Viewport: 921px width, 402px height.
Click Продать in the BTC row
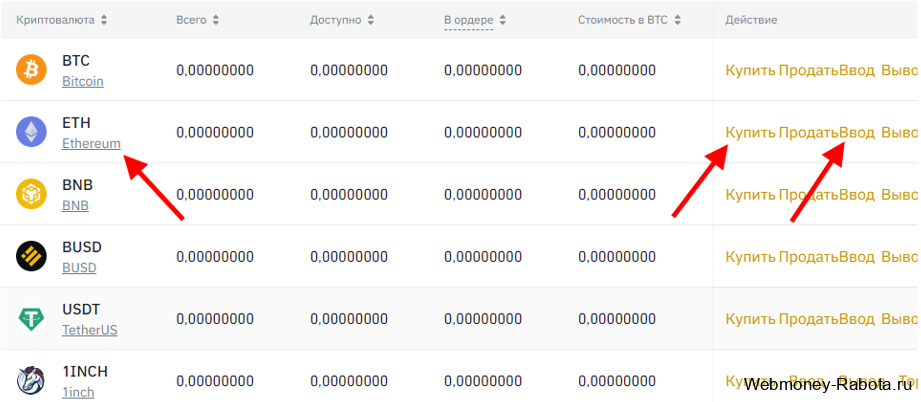(808, 71)
